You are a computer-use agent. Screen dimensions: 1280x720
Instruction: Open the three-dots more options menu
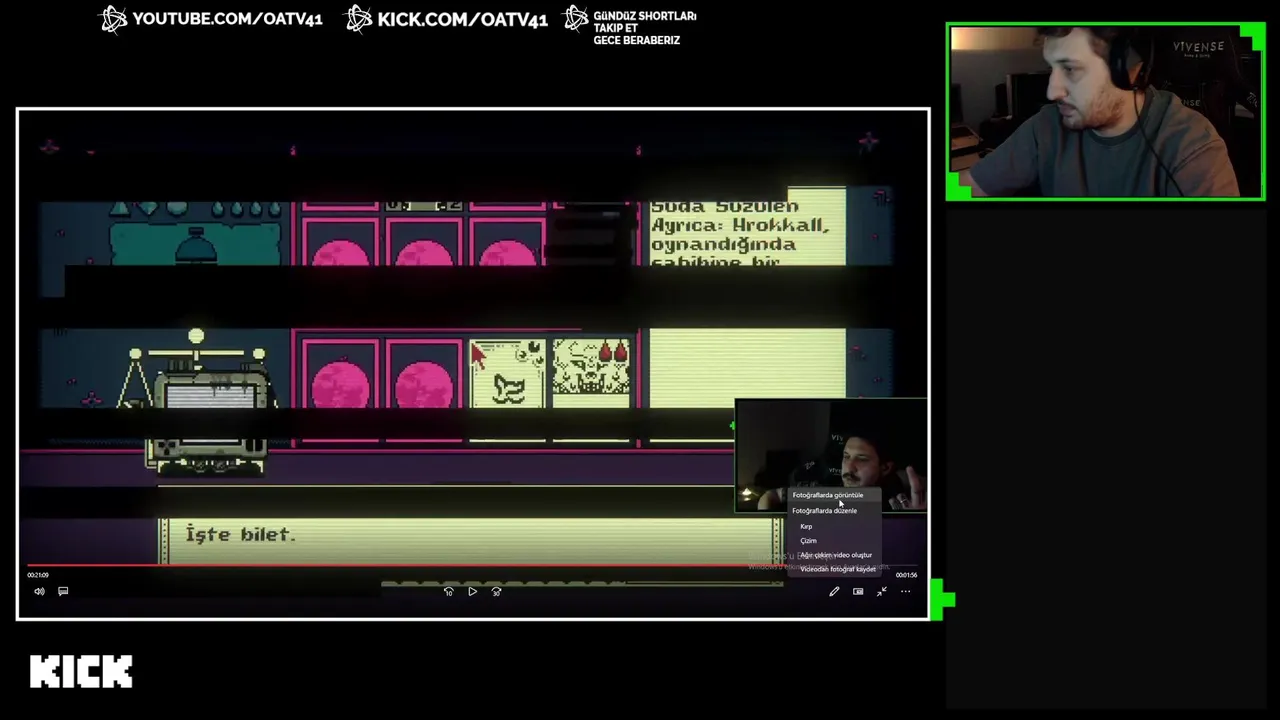pyautogui.click(x=906, y=591)
